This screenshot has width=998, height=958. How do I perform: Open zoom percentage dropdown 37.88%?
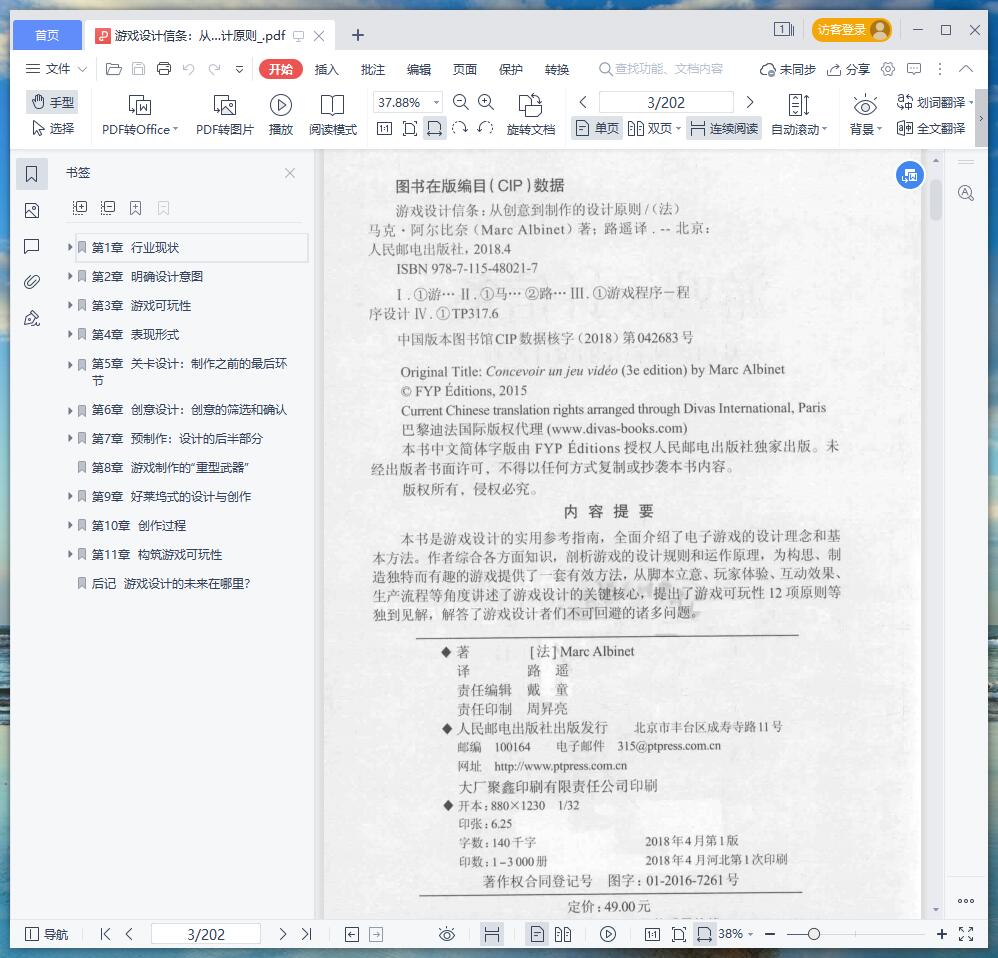(437, 102)
